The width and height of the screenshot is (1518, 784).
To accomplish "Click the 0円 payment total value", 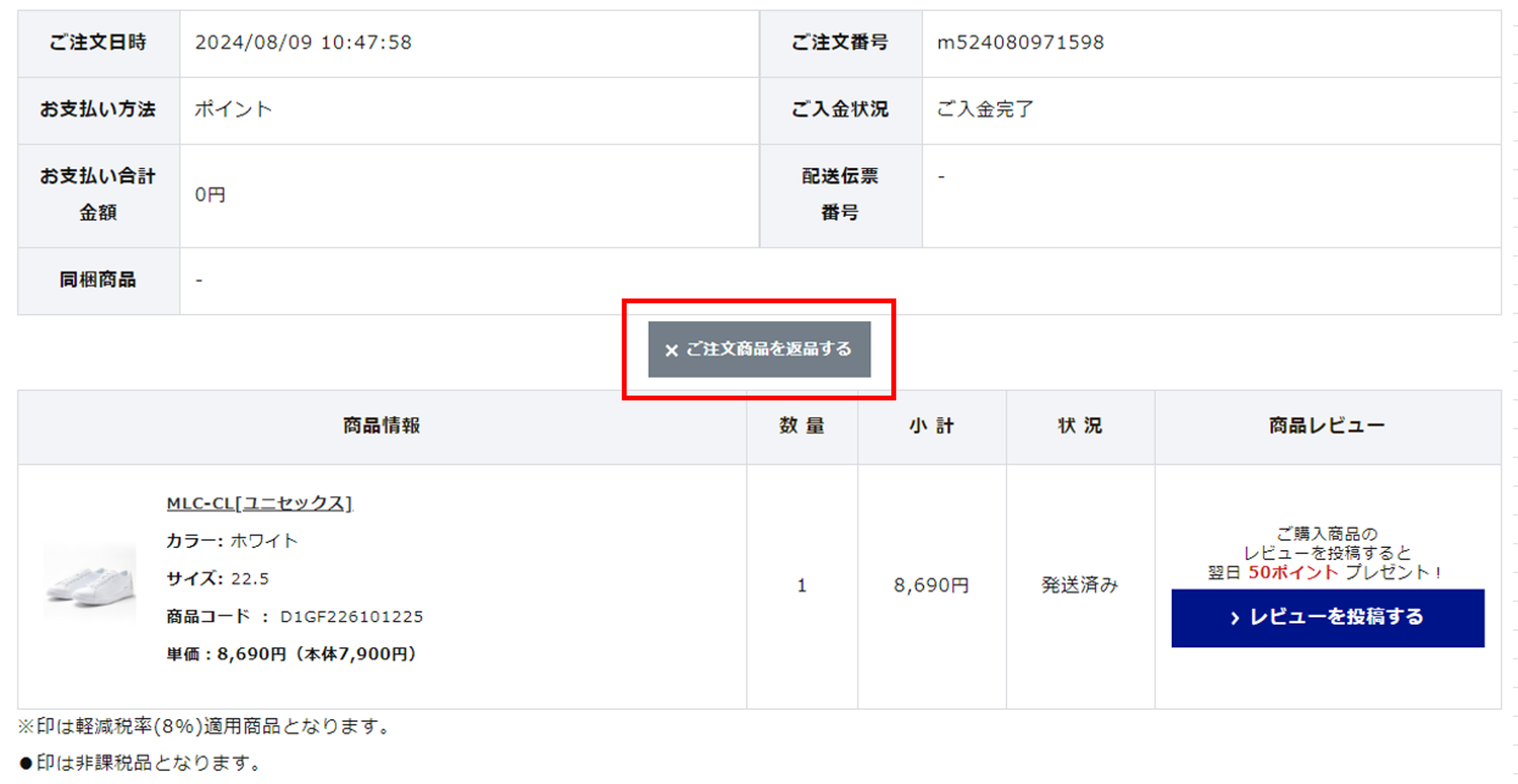I will coord(210,195).
